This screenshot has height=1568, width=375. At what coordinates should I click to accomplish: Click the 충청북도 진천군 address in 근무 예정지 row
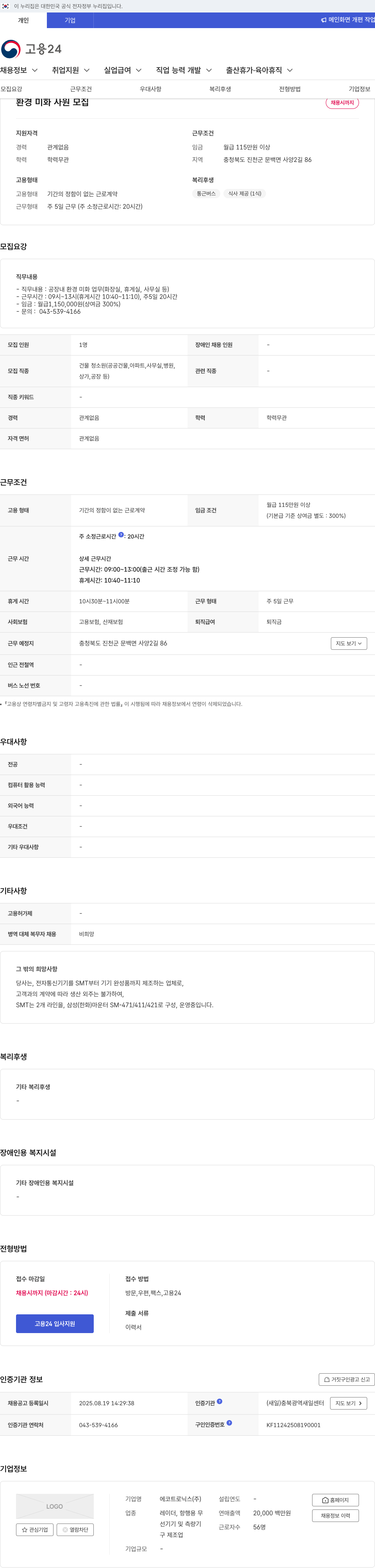point(123,644)
